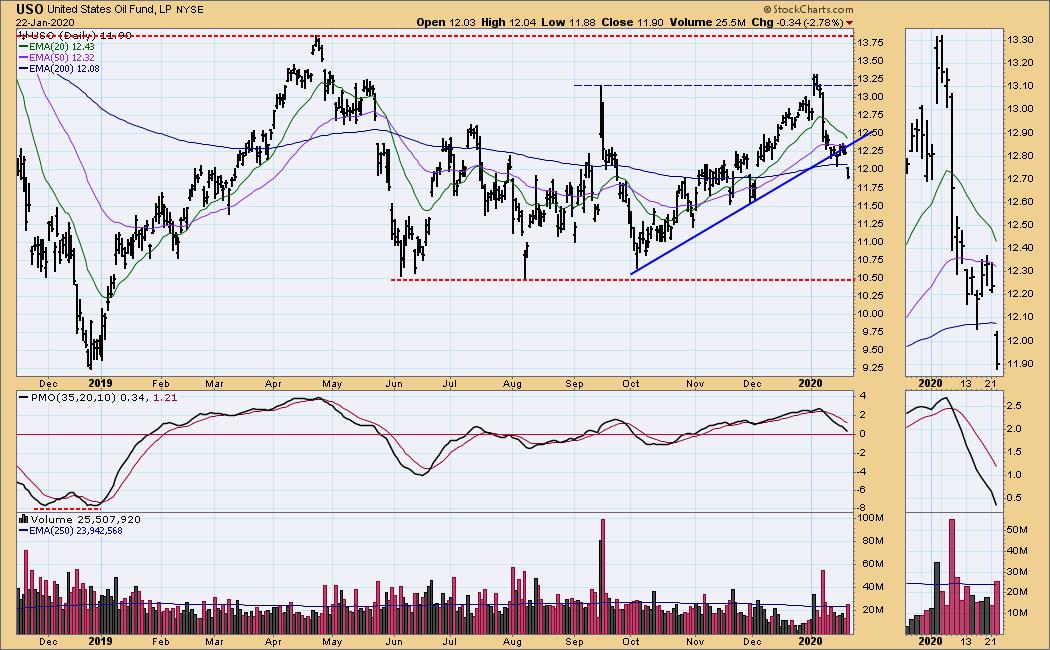
Task: Click the 12.70 label on the zoomed chart axis
Action: [x=1019, y=179]
